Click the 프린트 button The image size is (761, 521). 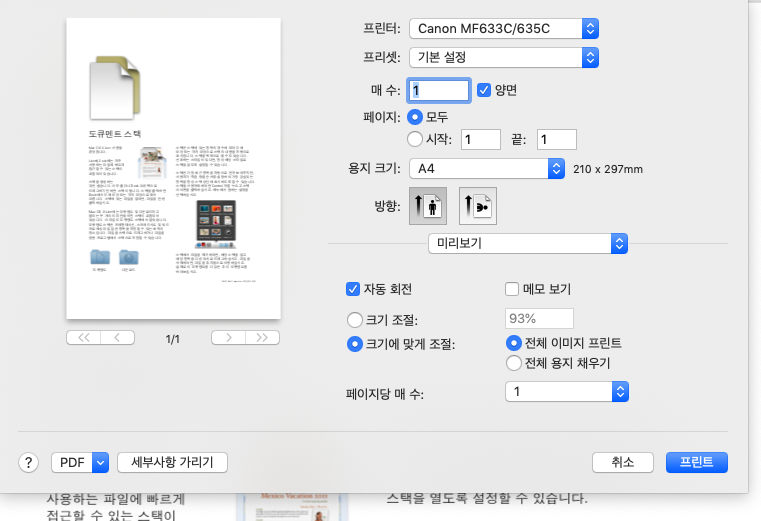tap(697, 462)
